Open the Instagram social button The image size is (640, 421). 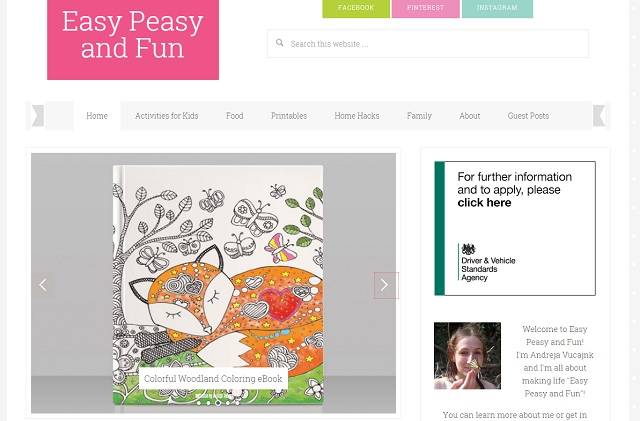coord(497,8)
